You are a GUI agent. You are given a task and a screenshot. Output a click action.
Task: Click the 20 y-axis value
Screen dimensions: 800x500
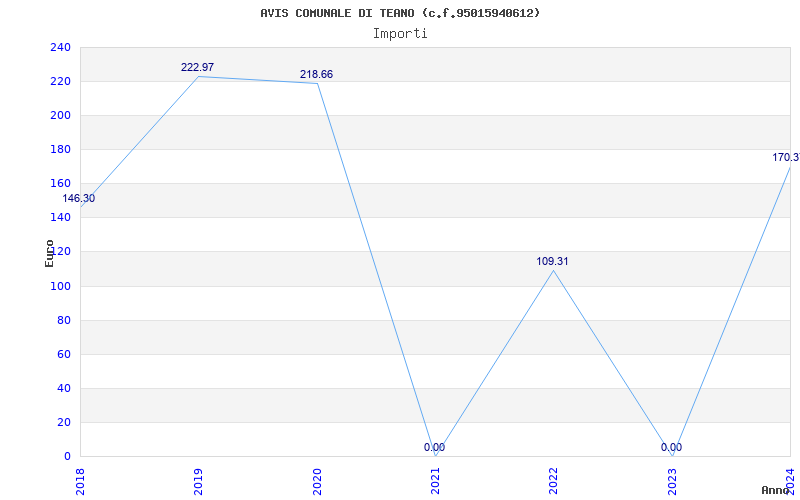pyautogui.click(x=63, y=422)
